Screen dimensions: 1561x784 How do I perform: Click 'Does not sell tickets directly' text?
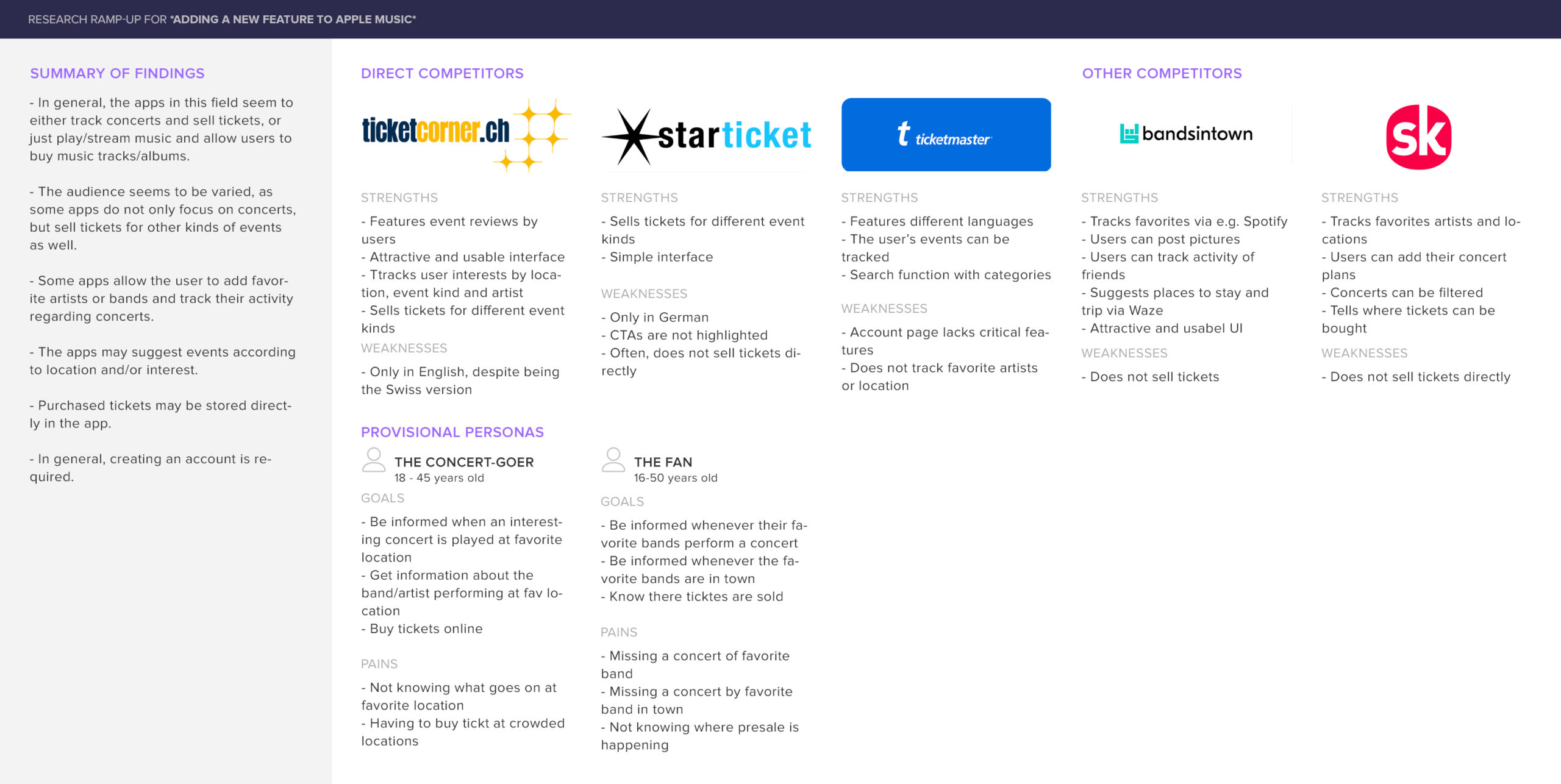point(1416,377)
